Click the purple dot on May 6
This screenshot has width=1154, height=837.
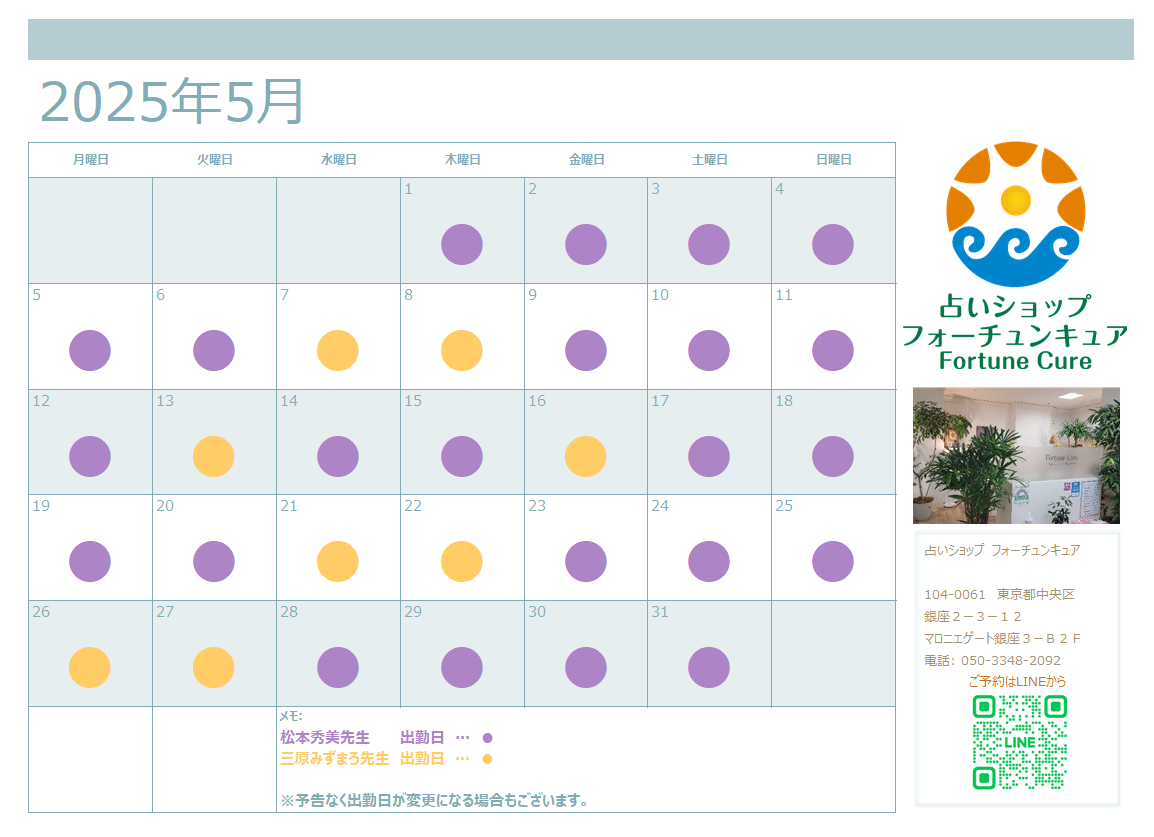tap(214, 350)
